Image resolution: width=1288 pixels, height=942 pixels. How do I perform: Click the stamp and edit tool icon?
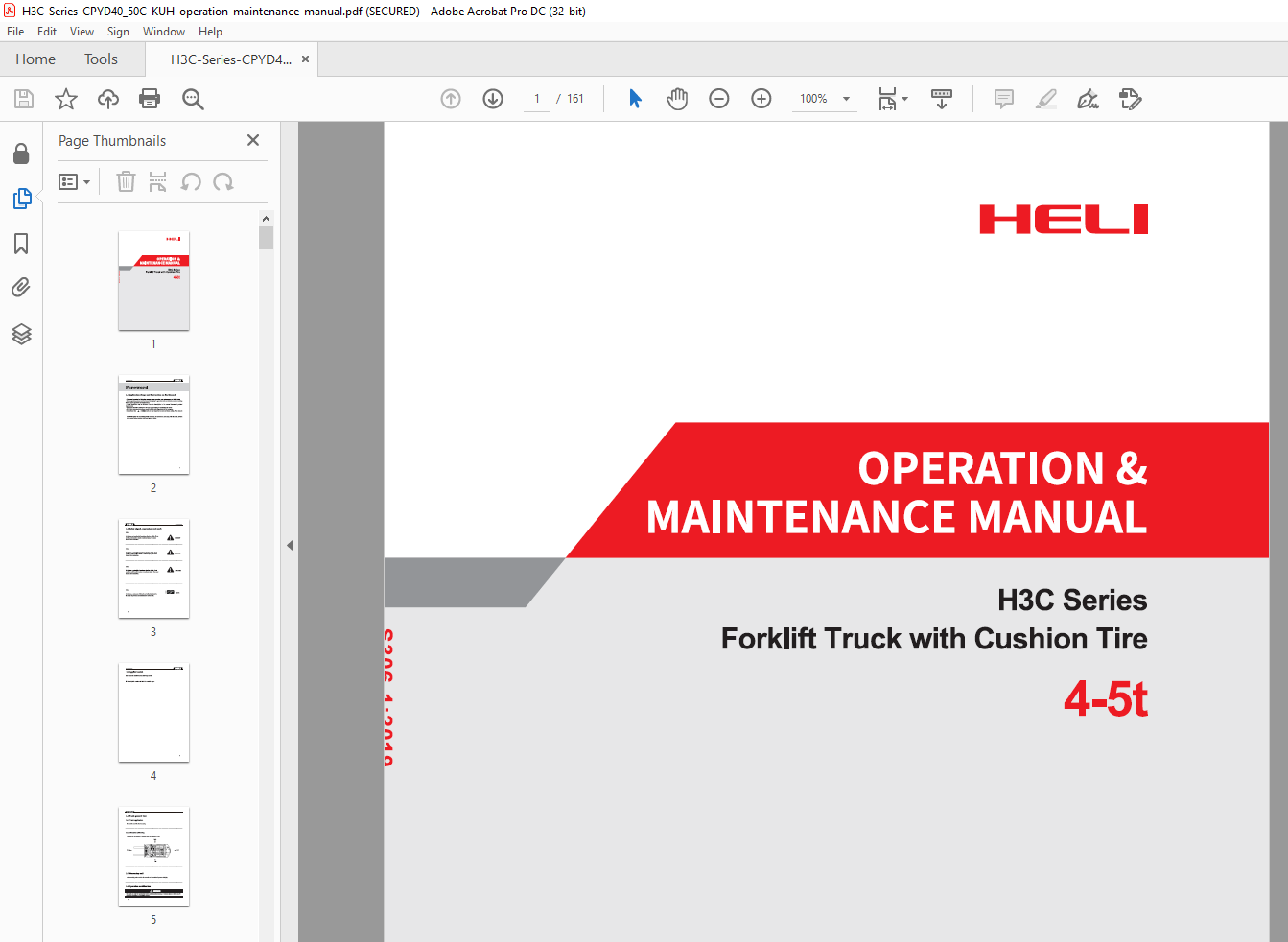click(x=1131, y=99)
